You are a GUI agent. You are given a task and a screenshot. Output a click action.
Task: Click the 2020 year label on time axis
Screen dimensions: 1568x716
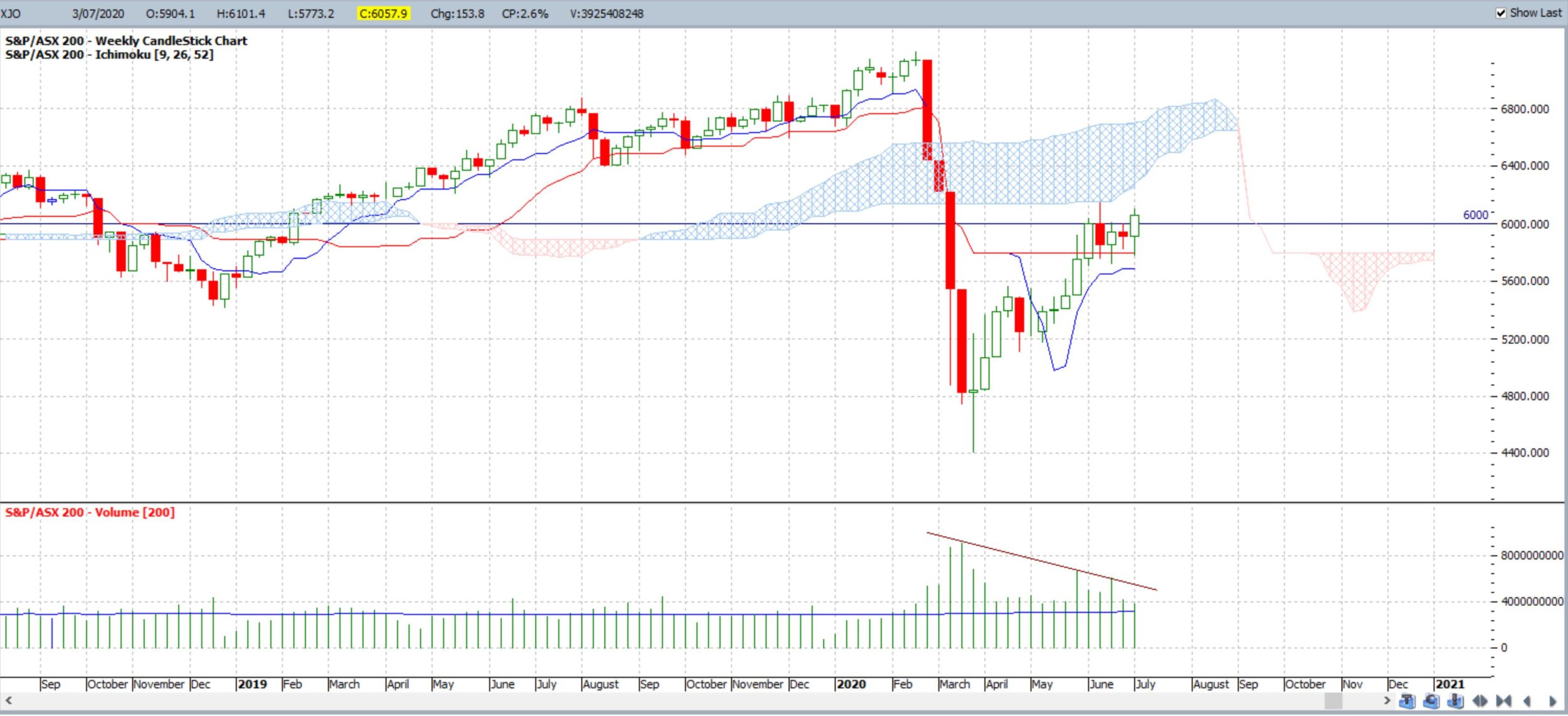(x=851, y=684)
